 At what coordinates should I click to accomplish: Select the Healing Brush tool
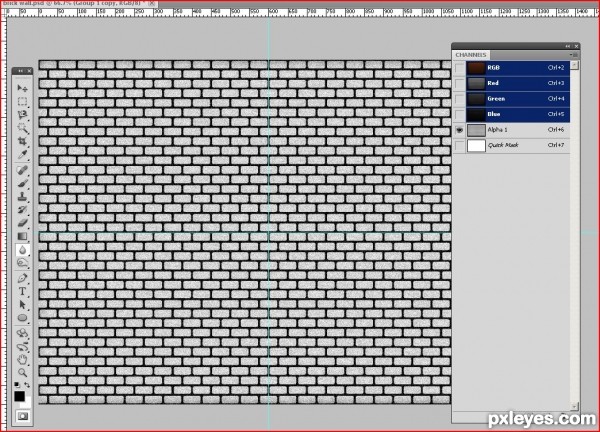[22, 170]
